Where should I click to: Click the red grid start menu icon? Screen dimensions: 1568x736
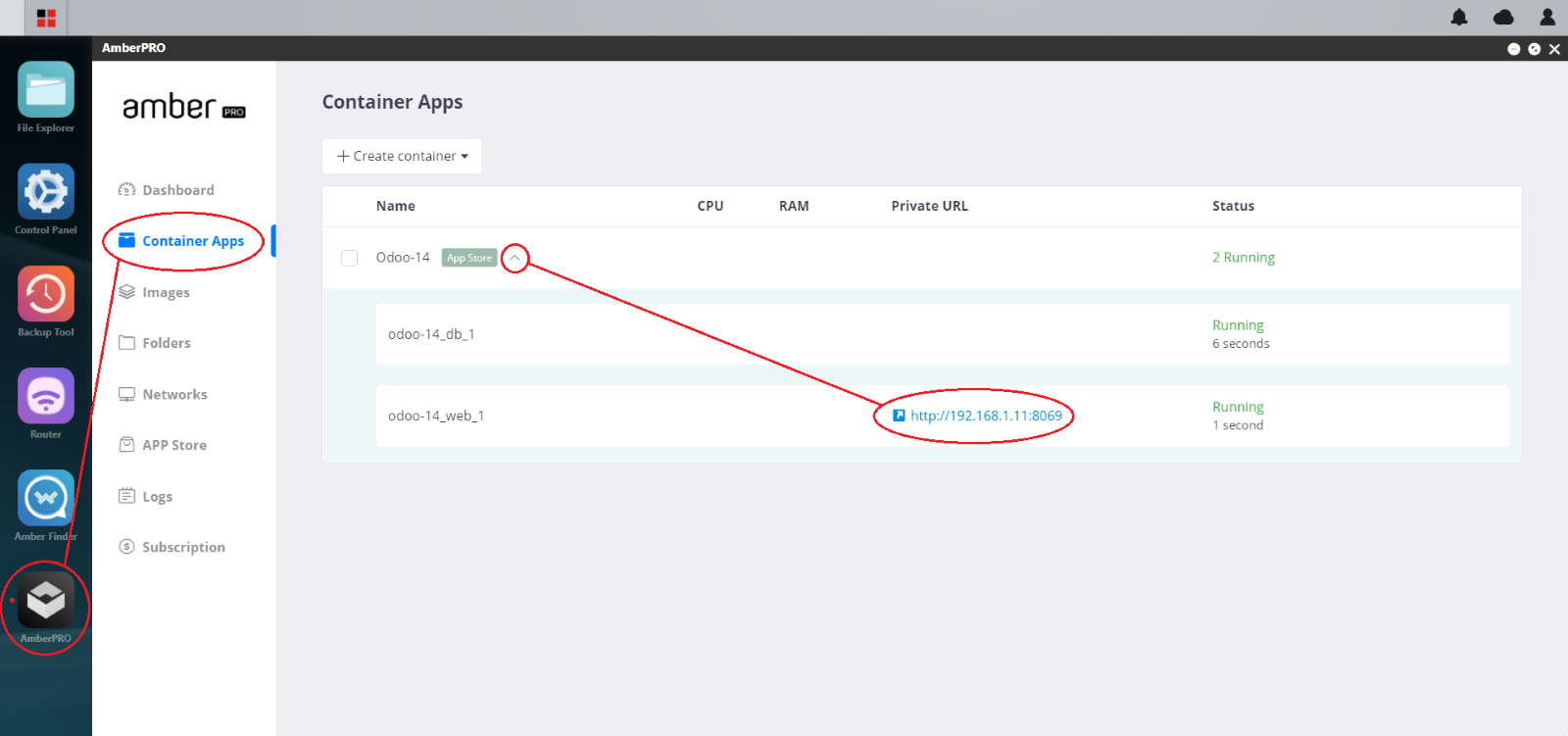(46, 18)
